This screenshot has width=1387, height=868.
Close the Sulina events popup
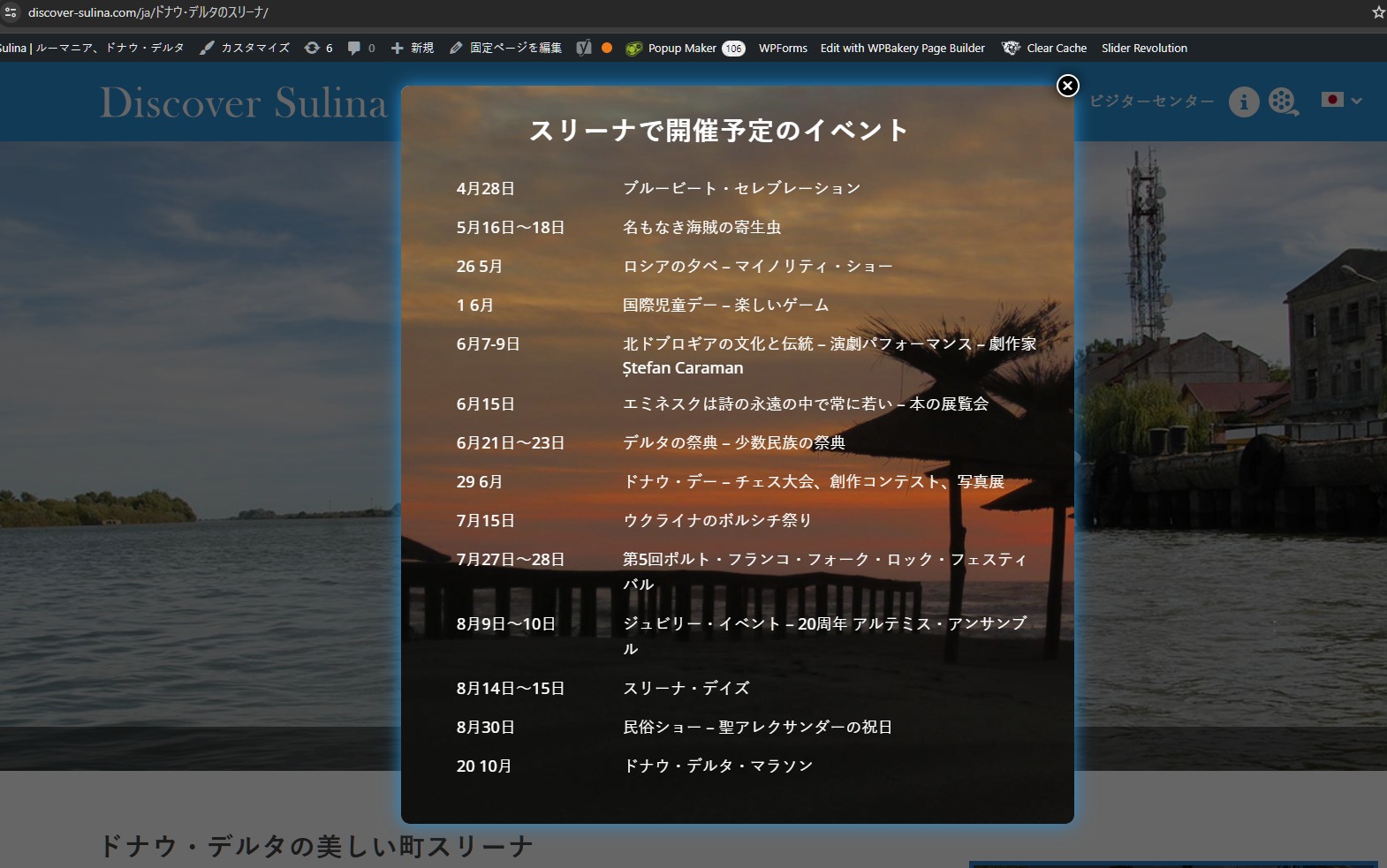point(1067,86)
